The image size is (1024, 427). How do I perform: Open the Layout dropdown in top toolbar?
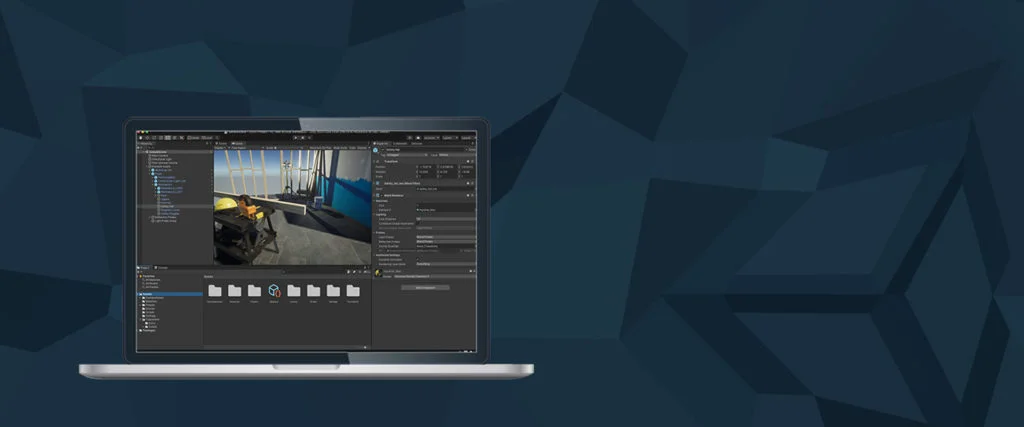[x=466, y=137]
